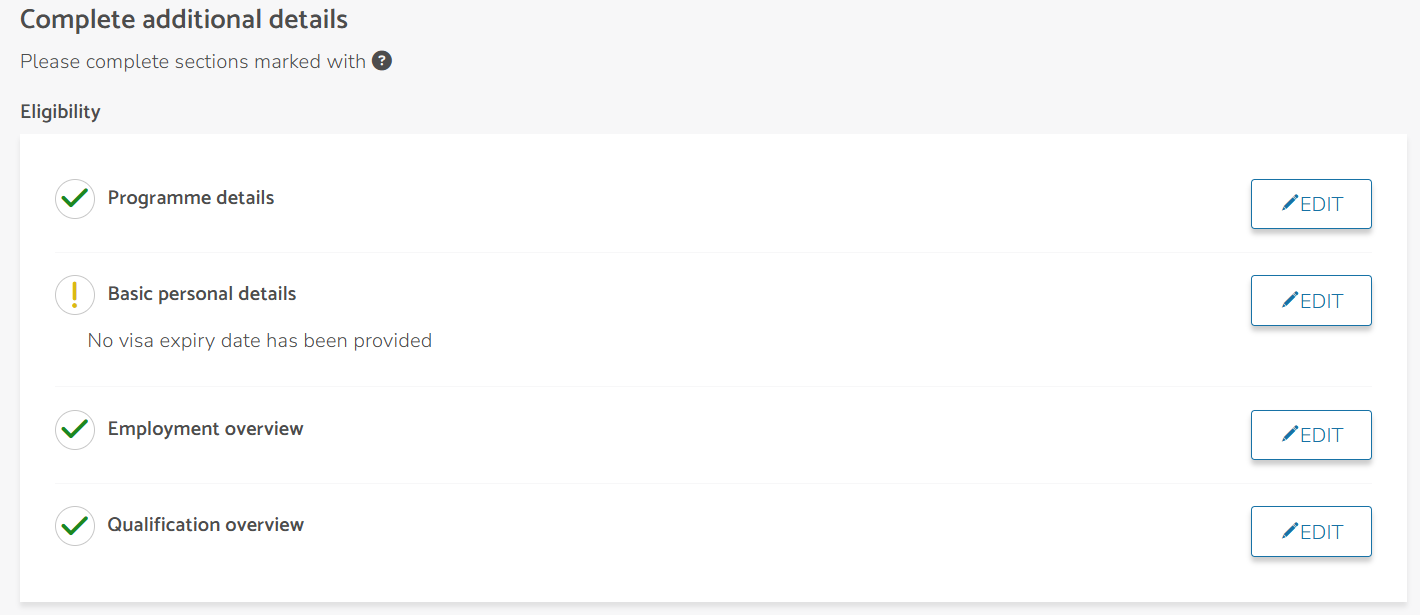Image resolution: width=1420 pixels, height=615 pixels.
Task: Click the green checkmark beside Employment overview
Action: 75,430
